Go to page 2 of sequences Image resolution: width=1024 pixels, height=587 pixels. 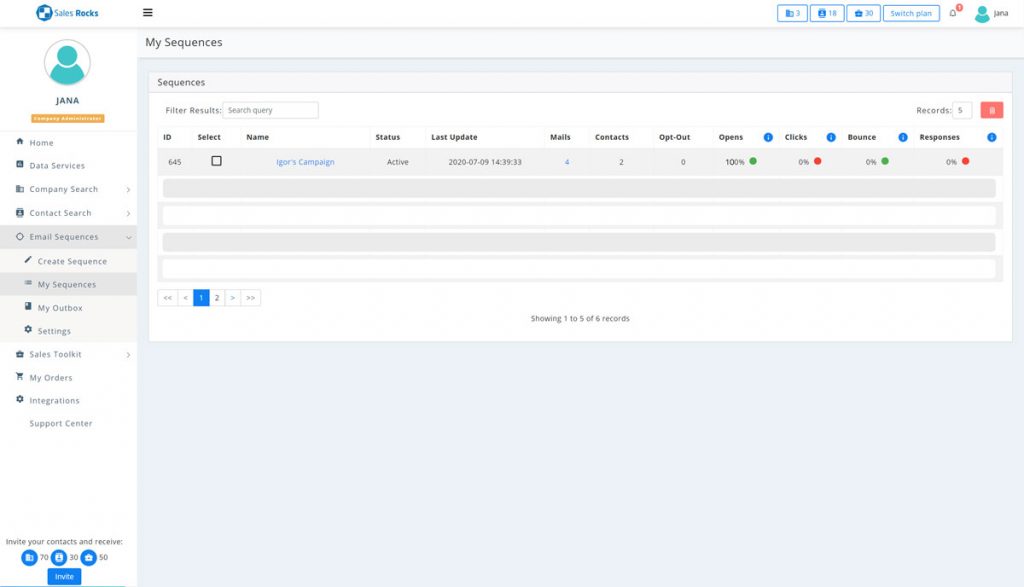coord(217,298)
